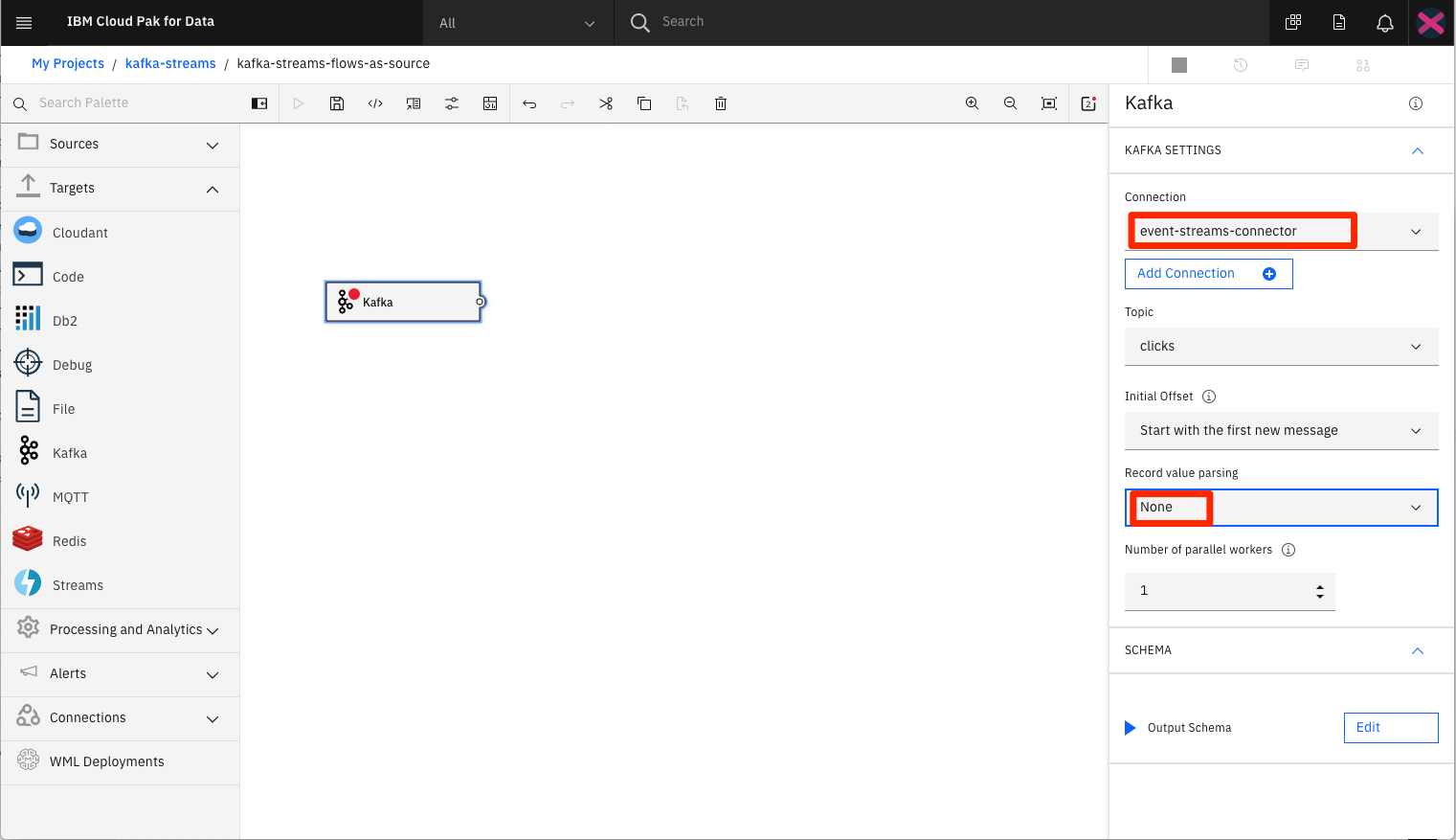
Task: Expand the Output Schema disclosure triangle
Action: (1130, 728)
